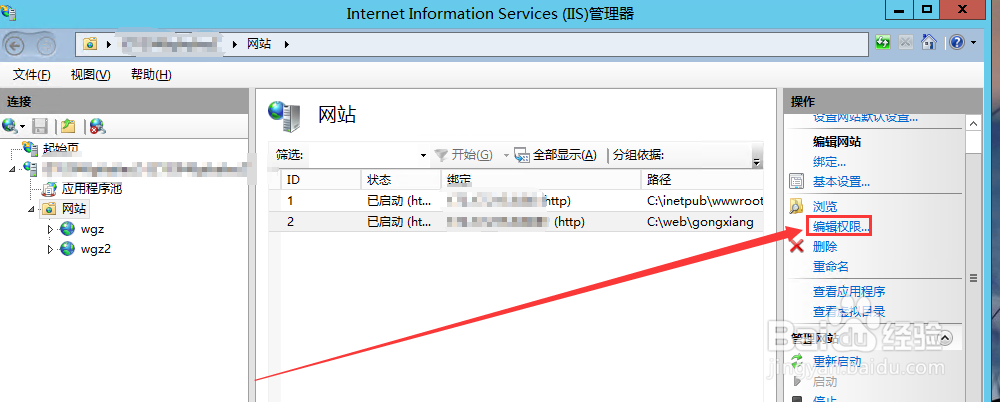
Task: Click 浏览 link in actions pane
Action: click(x=825, y=207)
